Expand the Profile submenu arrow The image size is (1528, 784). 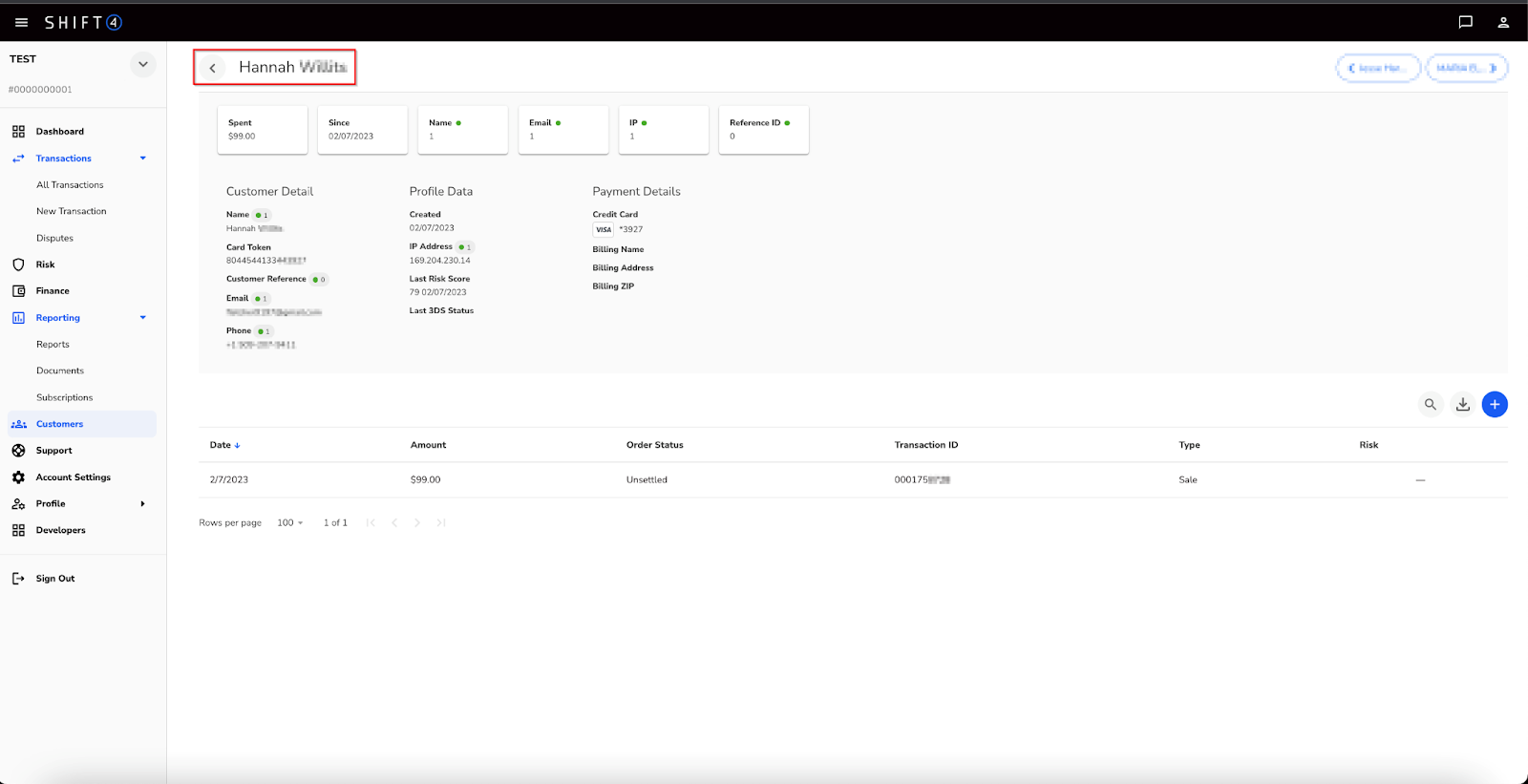pos(143,504)
